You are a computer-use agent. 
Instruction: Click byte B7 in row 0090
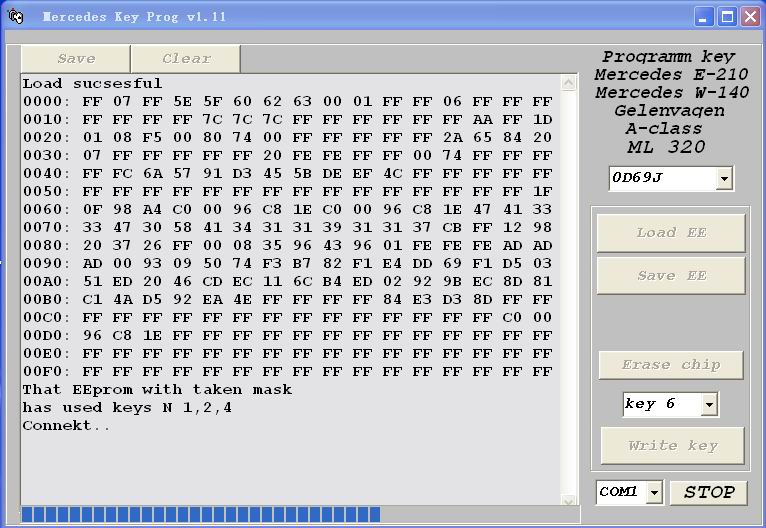[x=302, y=263]
